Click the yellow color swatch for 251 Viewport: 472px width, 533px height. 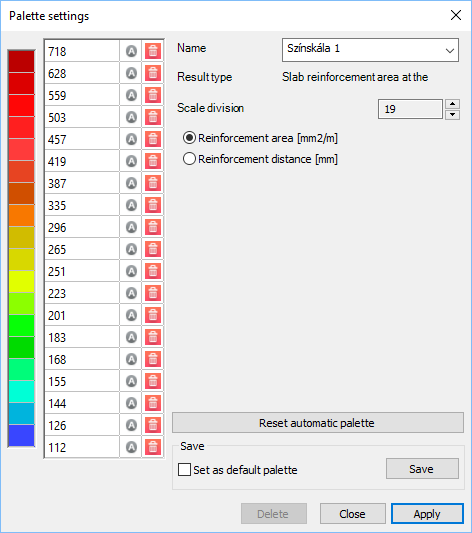tap(21, 260)
